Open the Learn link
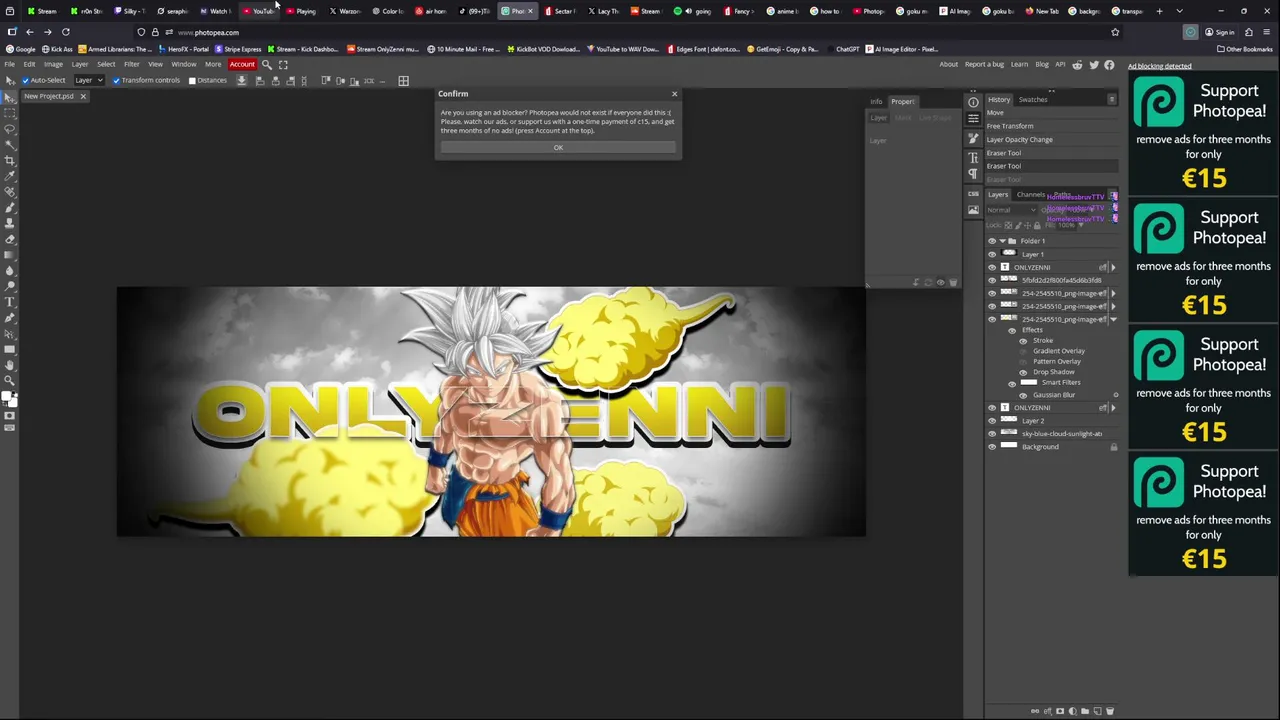Screen dimensions: 1280x720 (x=1019, y=64)
